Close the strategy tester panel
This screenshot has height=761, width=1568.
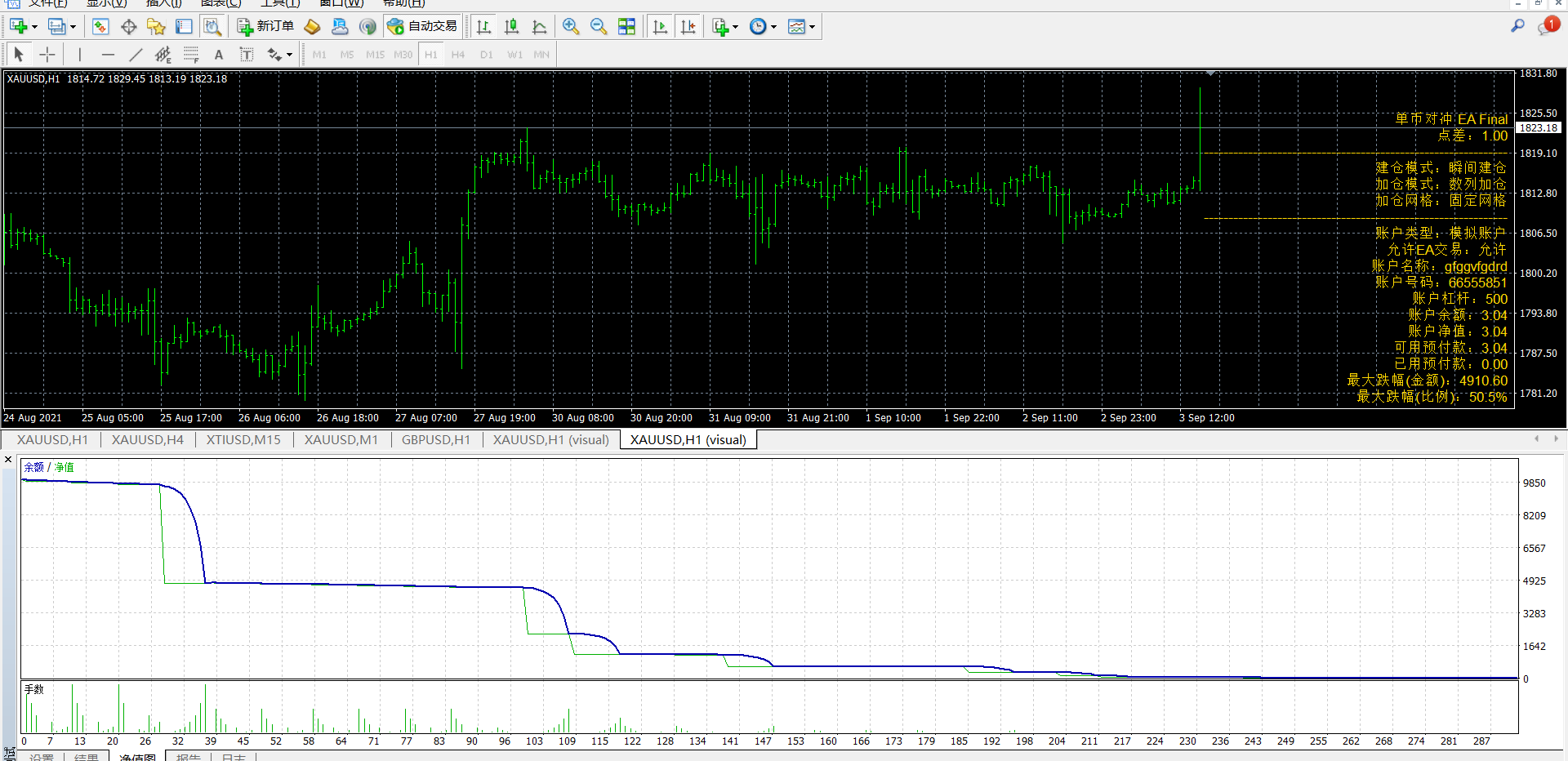point(8,460)
